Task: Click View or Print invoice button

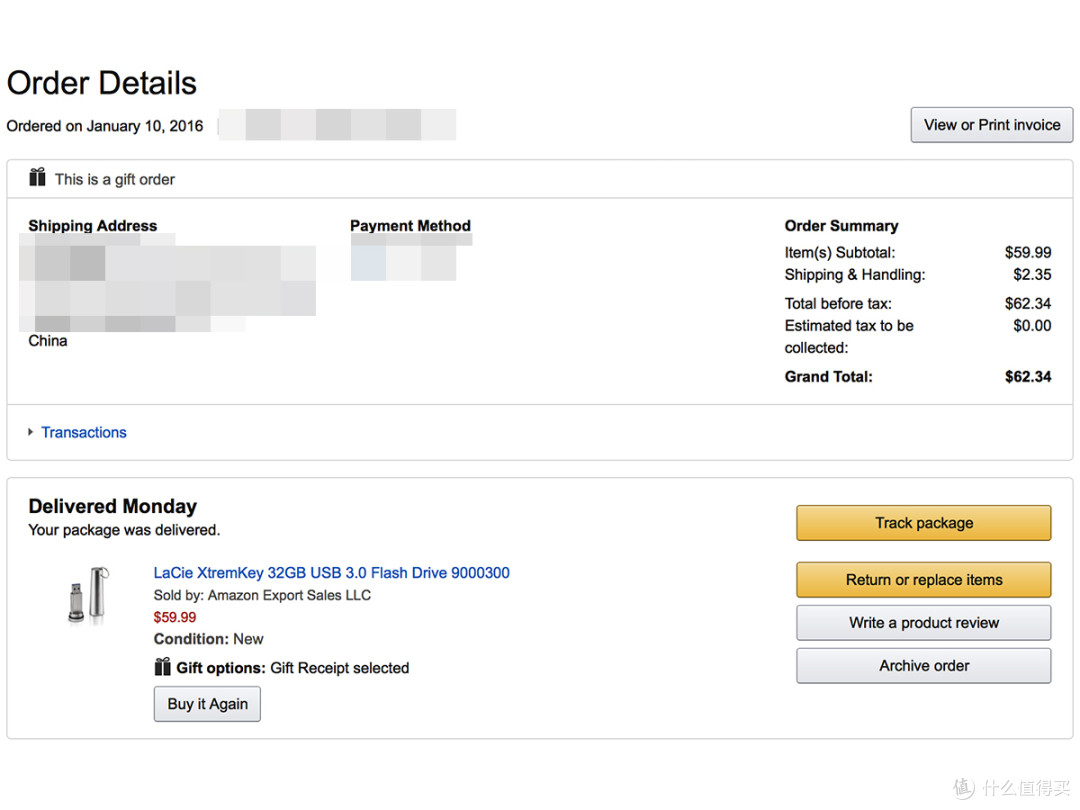Action: (992, 125)
